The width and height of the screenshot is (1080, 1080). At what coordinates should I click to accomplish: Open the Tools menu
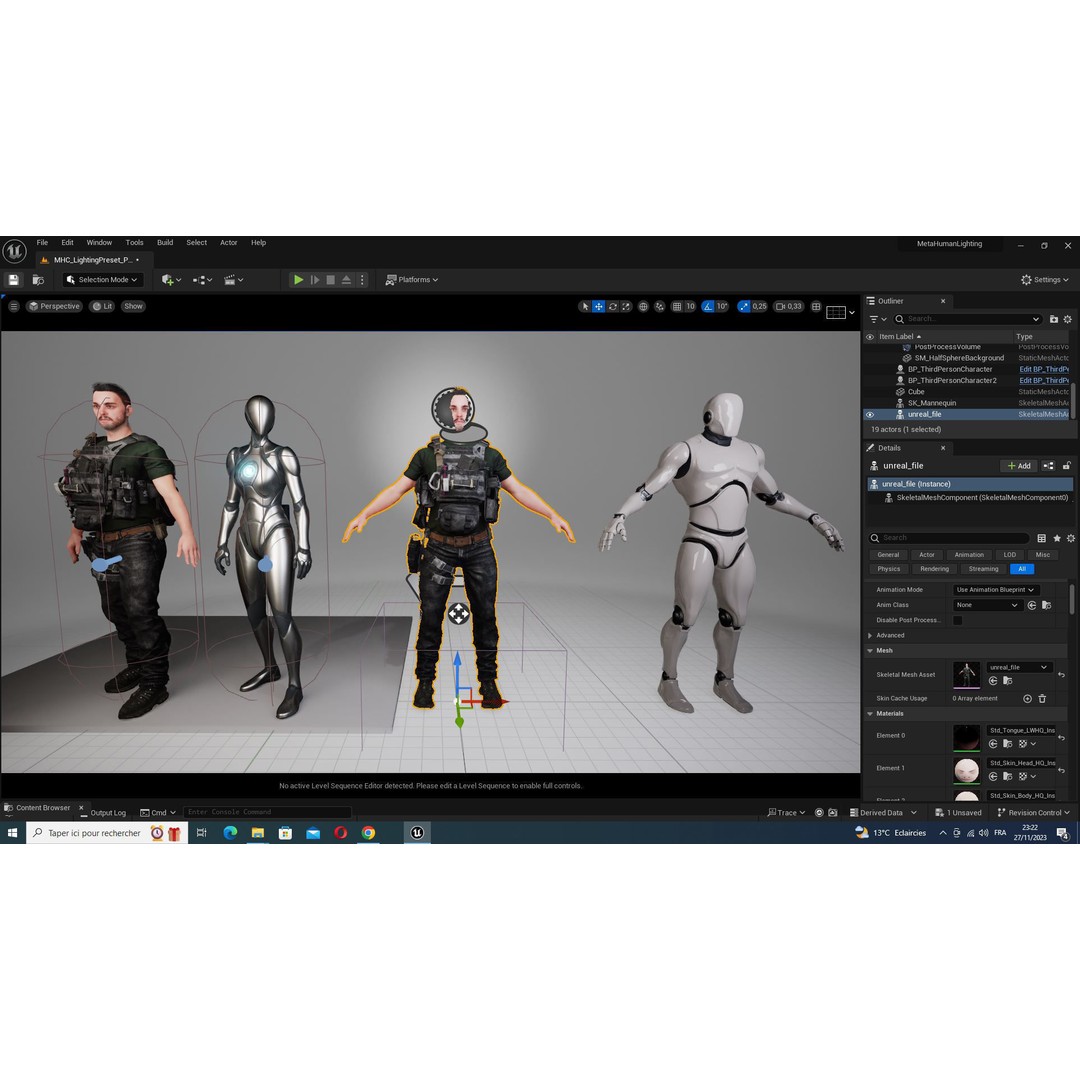click(x=134, y=242)
